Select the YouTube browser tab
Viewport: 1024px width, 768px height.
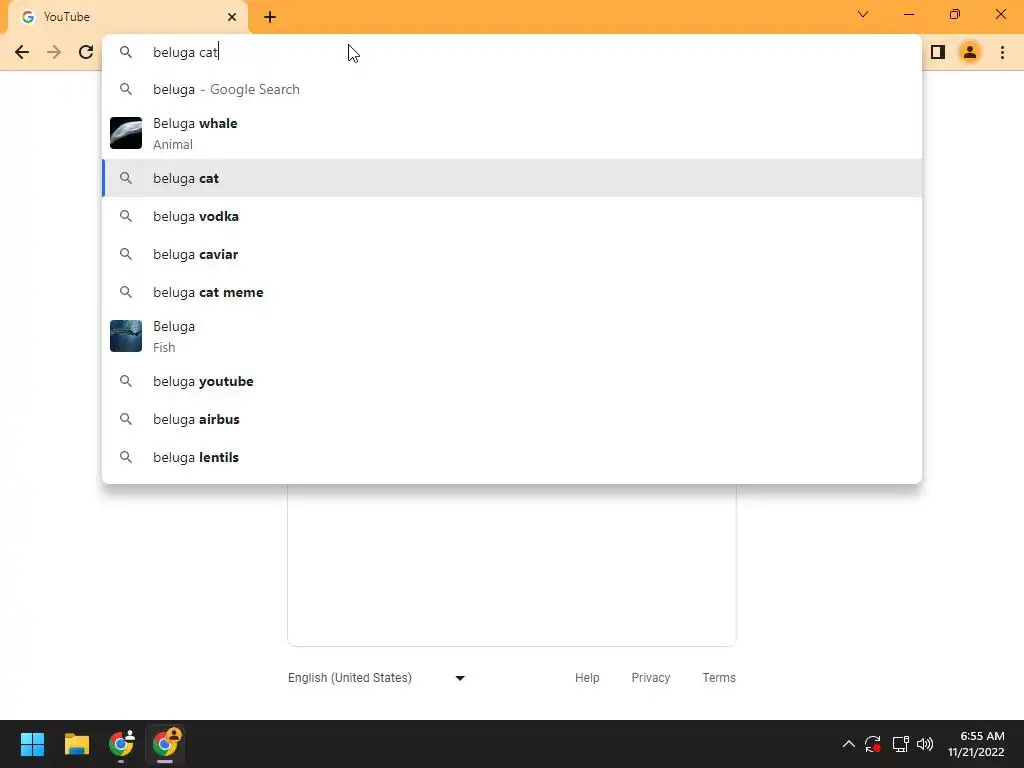tap(128, 17)
